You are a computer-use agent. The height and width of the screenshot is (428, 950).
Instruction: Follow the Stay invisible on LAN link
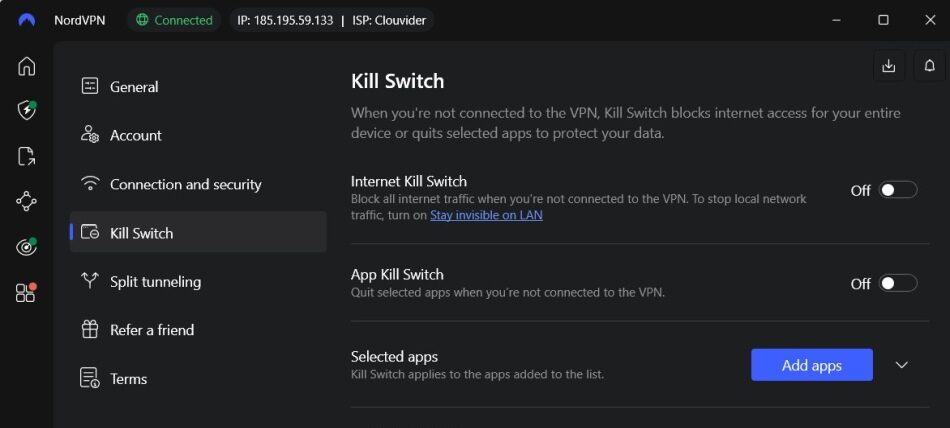(486, 215)
